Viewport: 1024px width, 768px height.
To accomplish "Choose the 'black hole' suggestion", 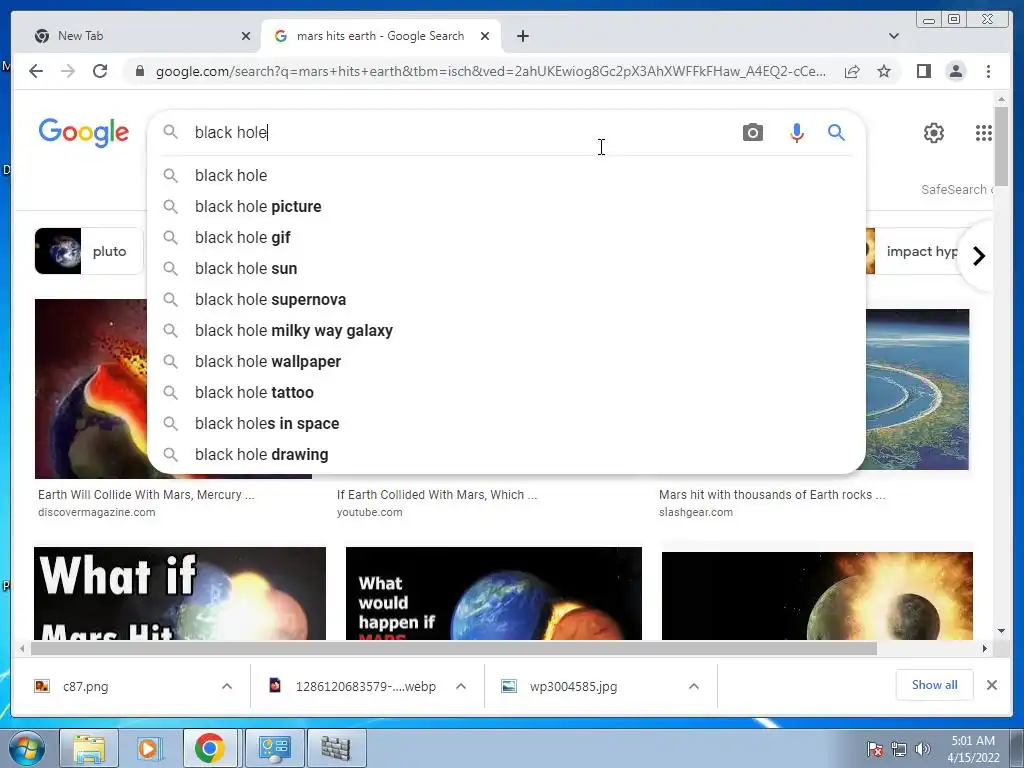I will (507, 176).
